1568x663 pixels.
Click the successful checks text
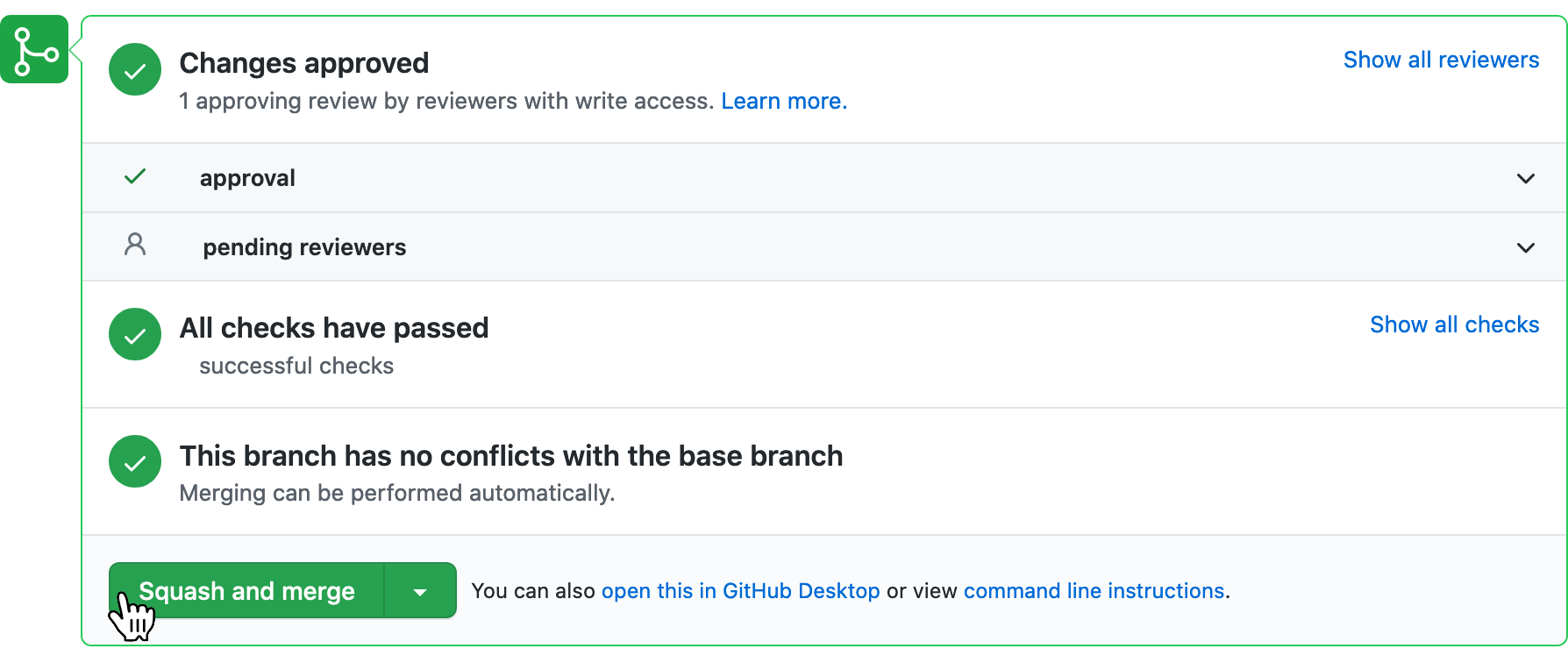point(296,366)
